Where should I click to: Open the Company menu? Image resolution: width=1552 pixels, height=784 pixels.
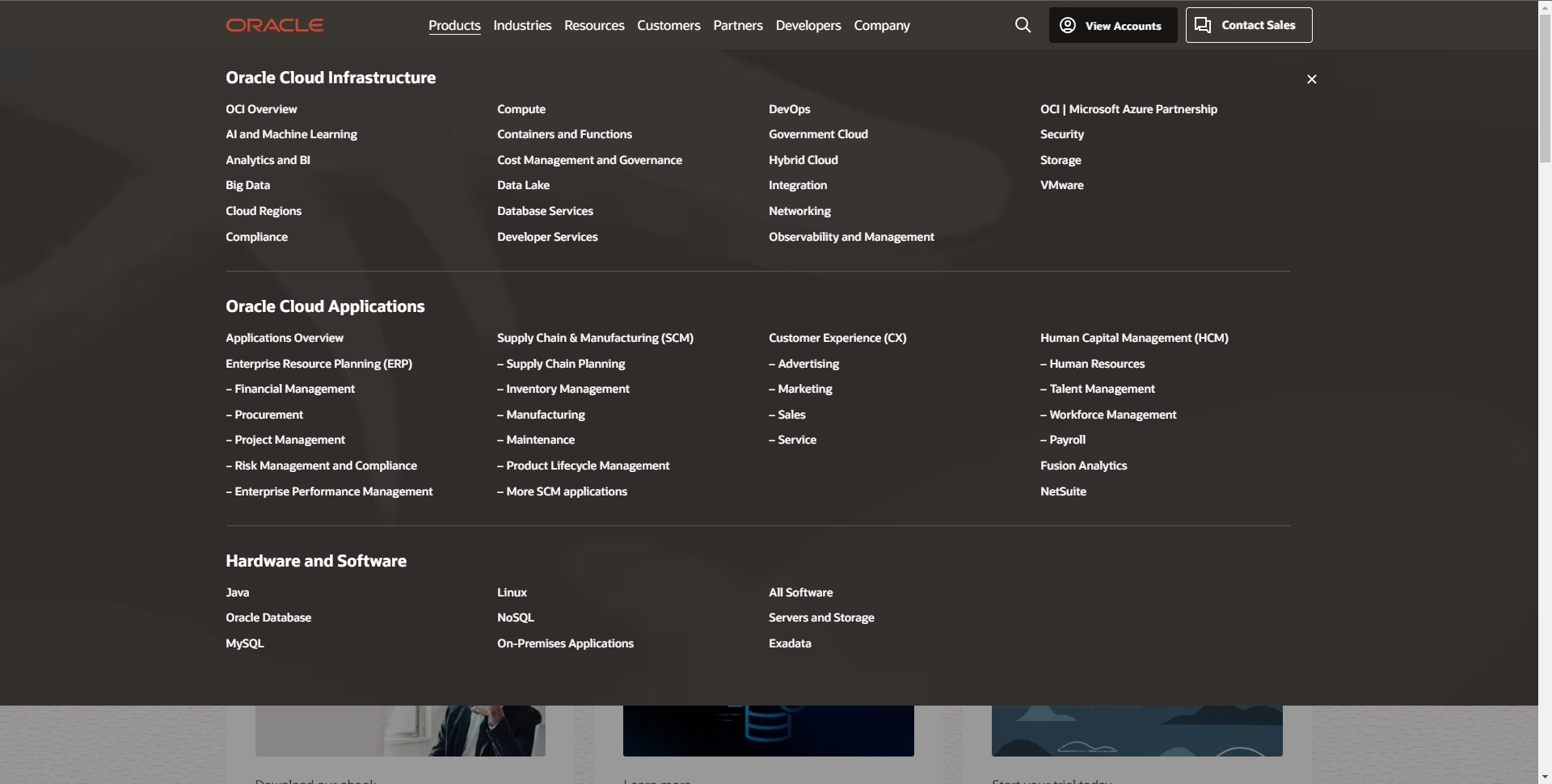(881, 26)
